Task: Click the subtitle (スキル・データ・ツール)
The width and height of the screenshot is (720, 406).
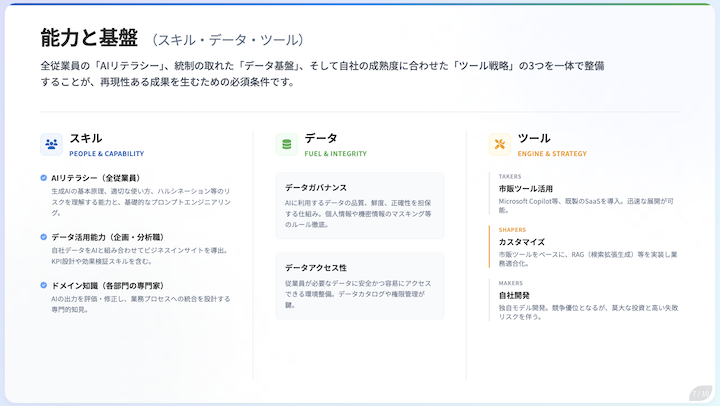Action: coord(228,40)
